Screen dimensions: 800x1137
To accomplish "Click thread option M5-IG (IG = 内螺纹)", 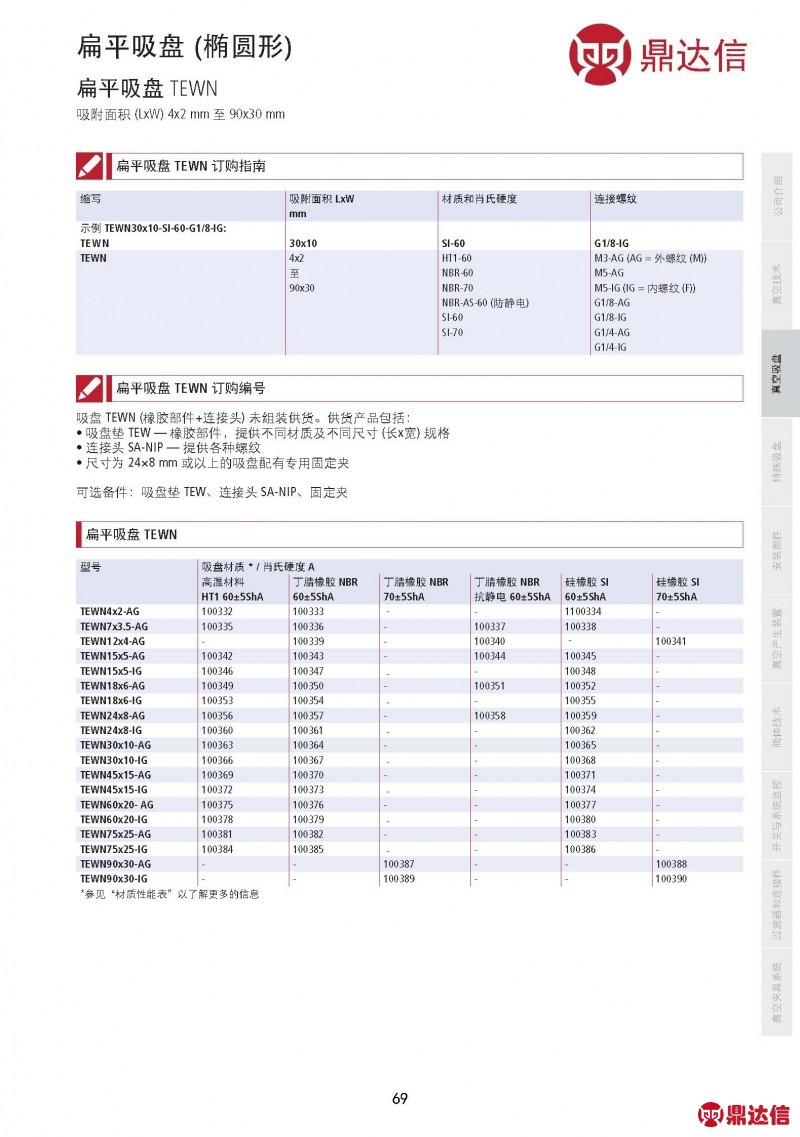I will coord(645,288).
